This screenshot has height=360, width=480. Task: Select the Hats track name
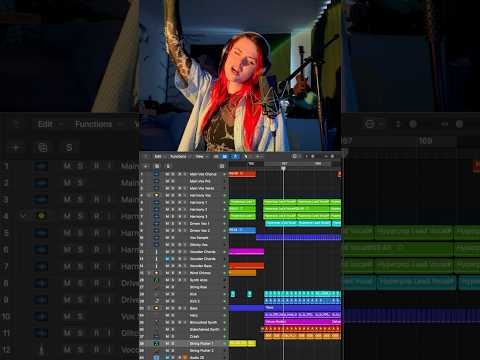[194, 315]
